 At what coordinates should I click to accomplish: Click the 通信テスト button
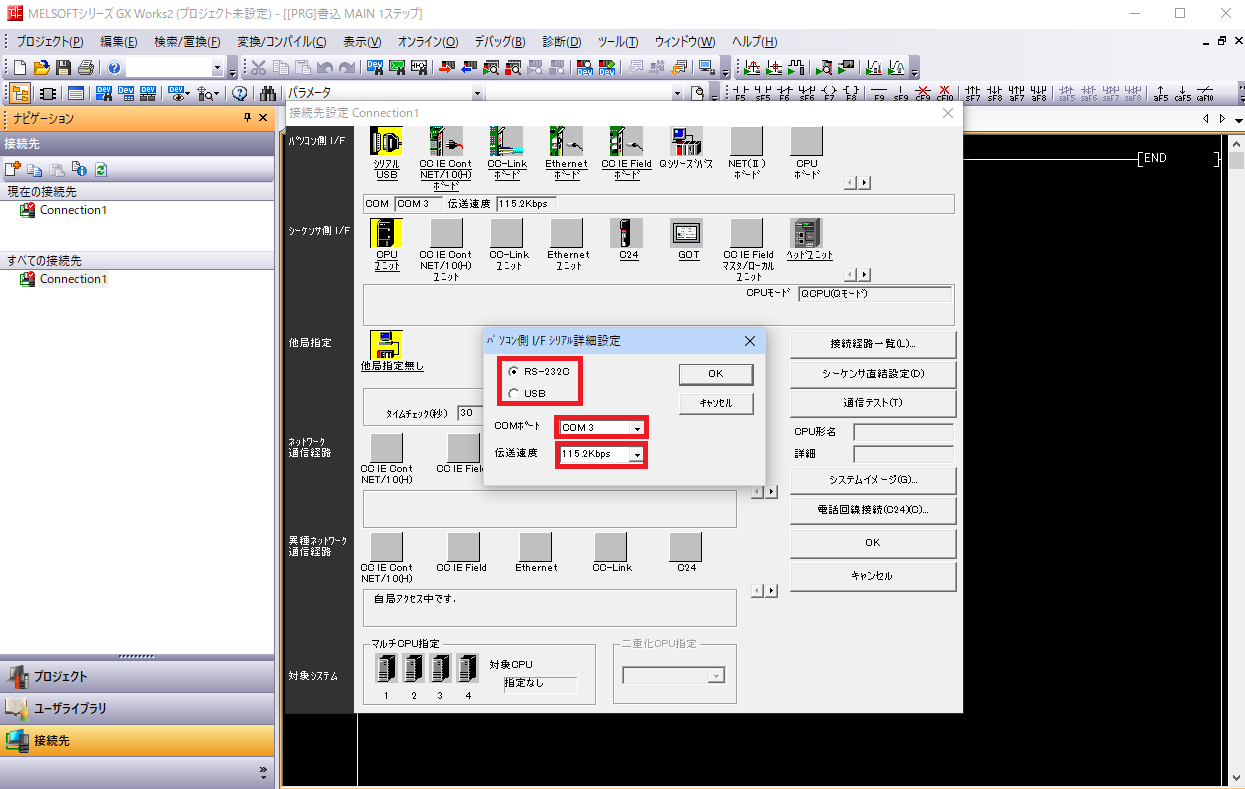tap(873, 403)
